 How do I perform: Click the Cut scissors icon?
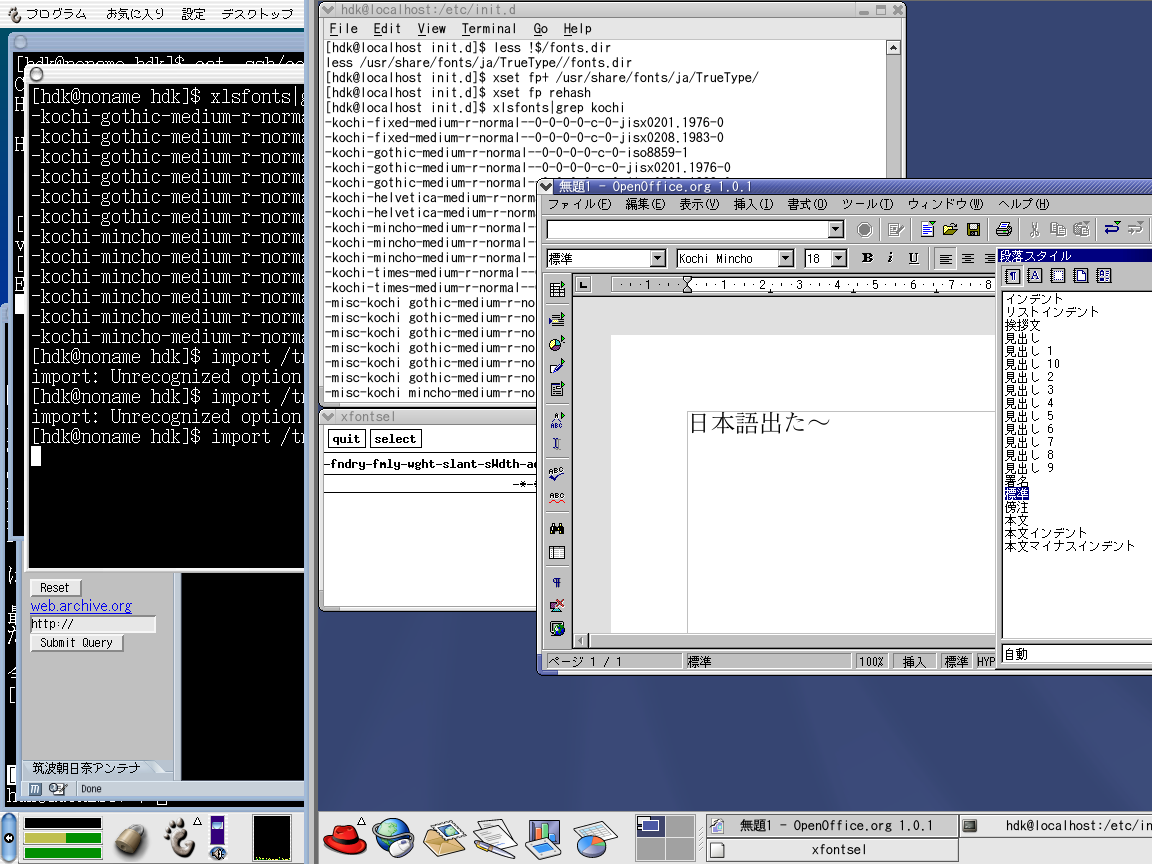pos(1034,230)
